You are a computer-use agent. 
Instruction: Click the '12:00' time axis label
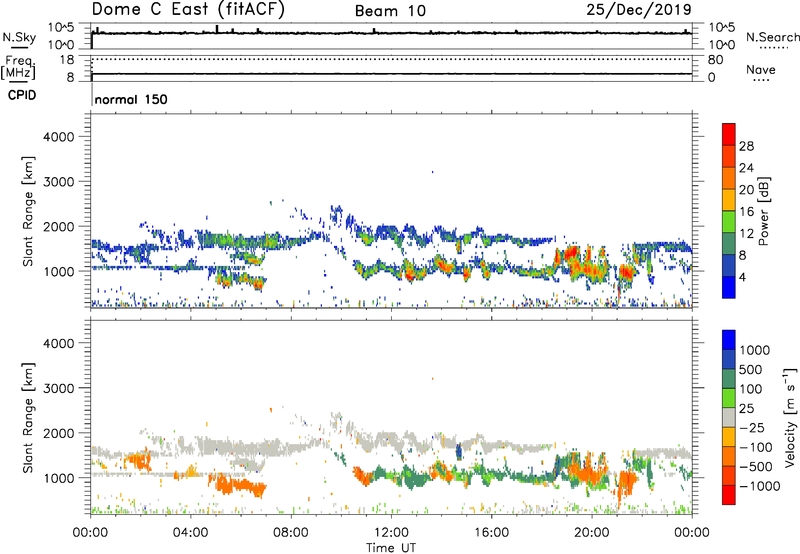pyautogui.click(x=391, y=533)
